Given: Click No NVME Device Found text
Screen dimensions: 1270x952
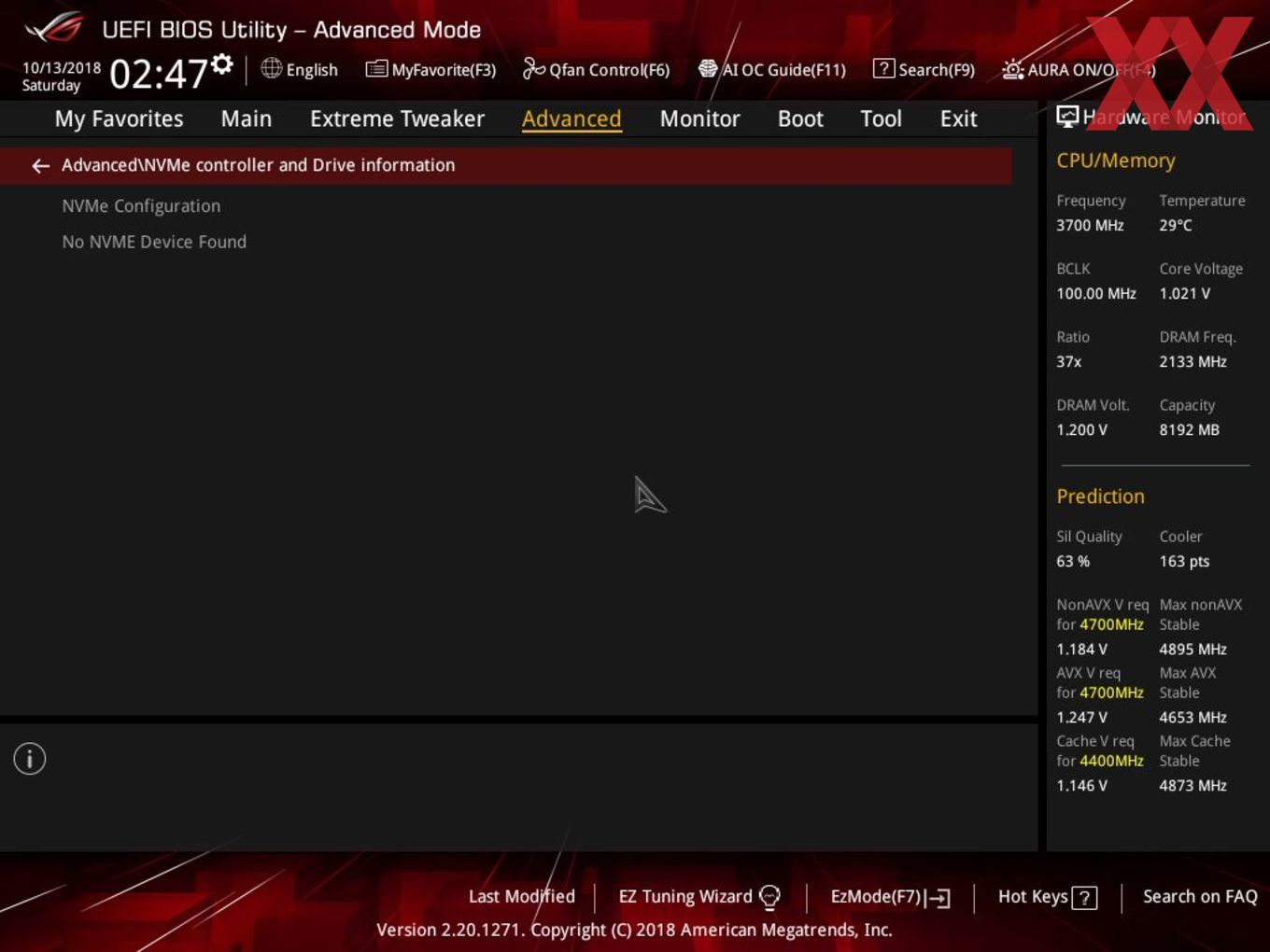Looking at the screenshot, I should (x=154, y=242).
